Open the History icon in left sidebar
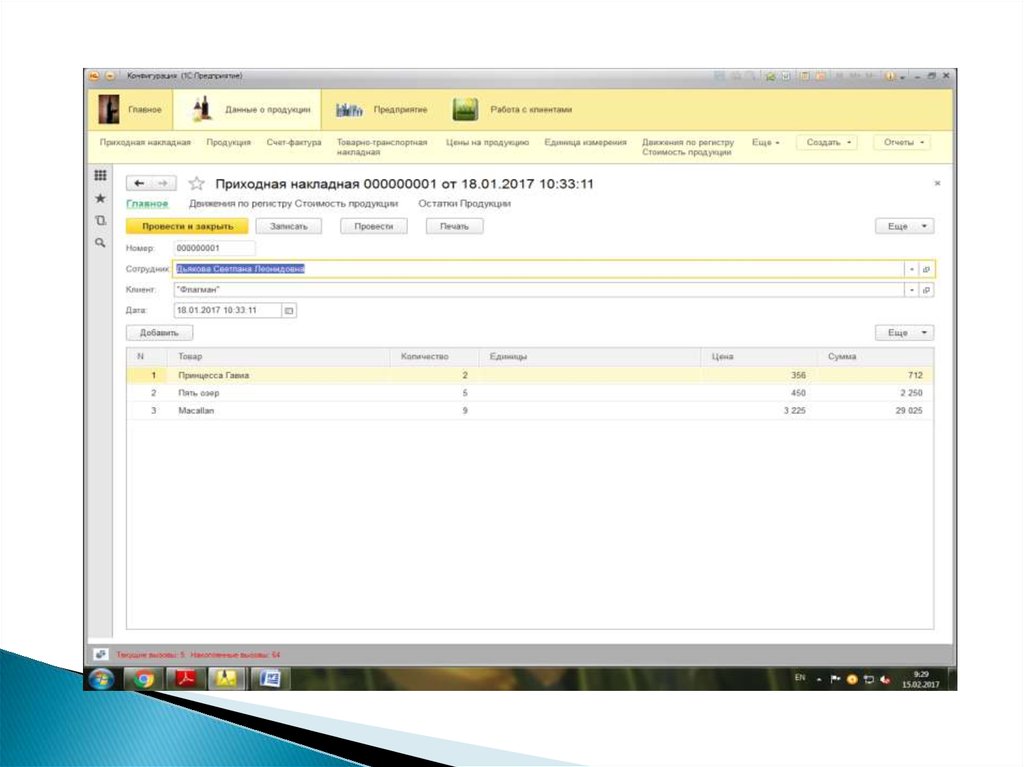Viewport: 1024px width, 767px height. [100, 220]
